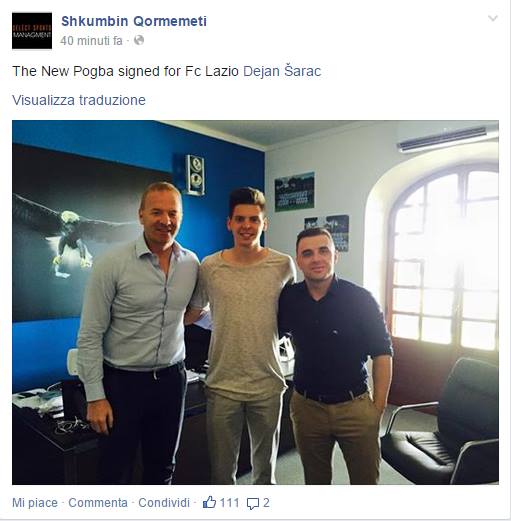
Task: Click the thumbs-up likes icon
Action: tap(209, 502)
